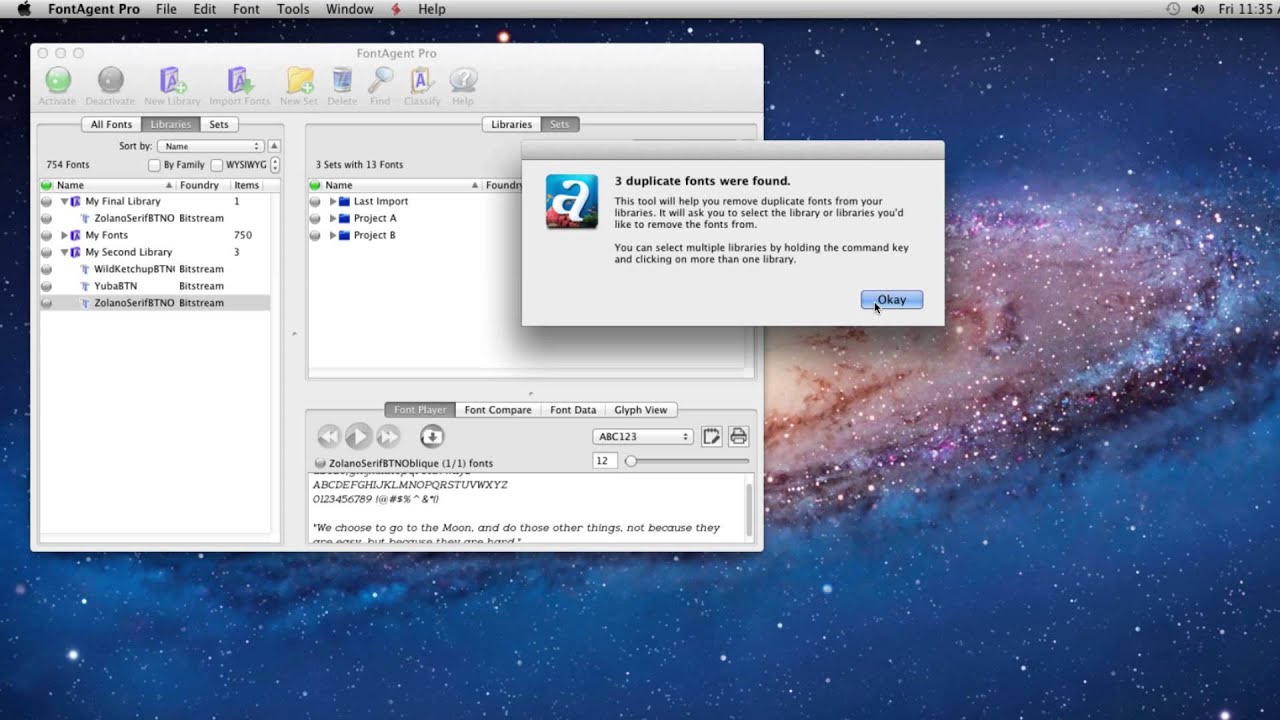
Task: Select the Font Player tab
Action: pyautogui.click(x=420, y=410)
